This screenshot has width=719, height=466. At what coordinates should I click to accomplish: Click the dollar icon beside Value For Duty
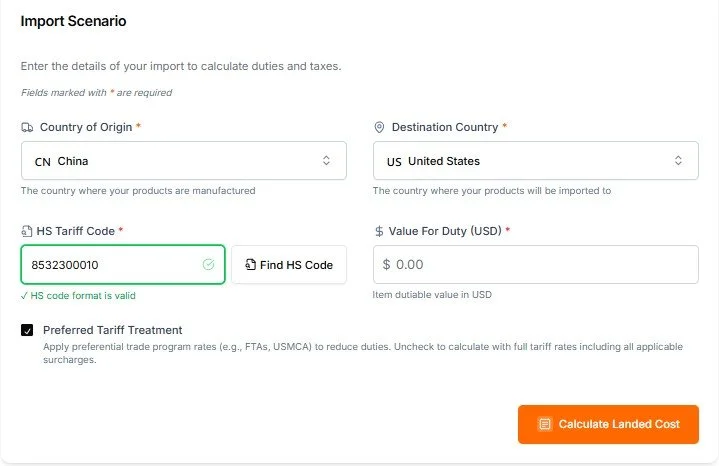pos(379,231)
